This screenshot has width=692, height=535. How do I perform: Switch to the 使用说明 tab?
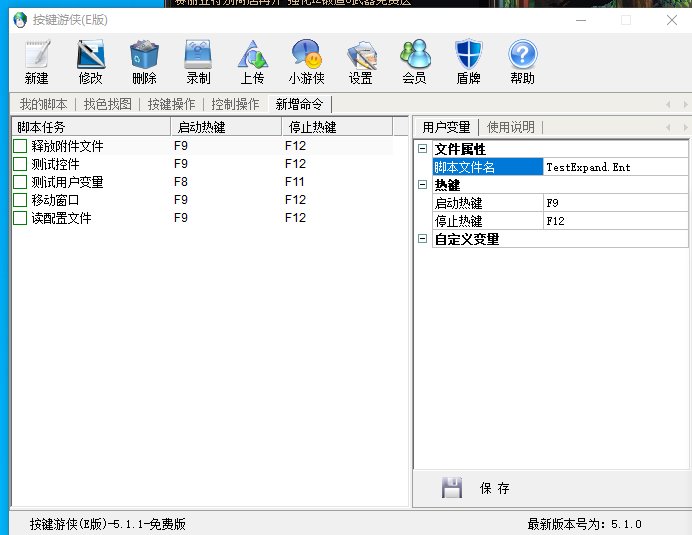tap(511, 128)
